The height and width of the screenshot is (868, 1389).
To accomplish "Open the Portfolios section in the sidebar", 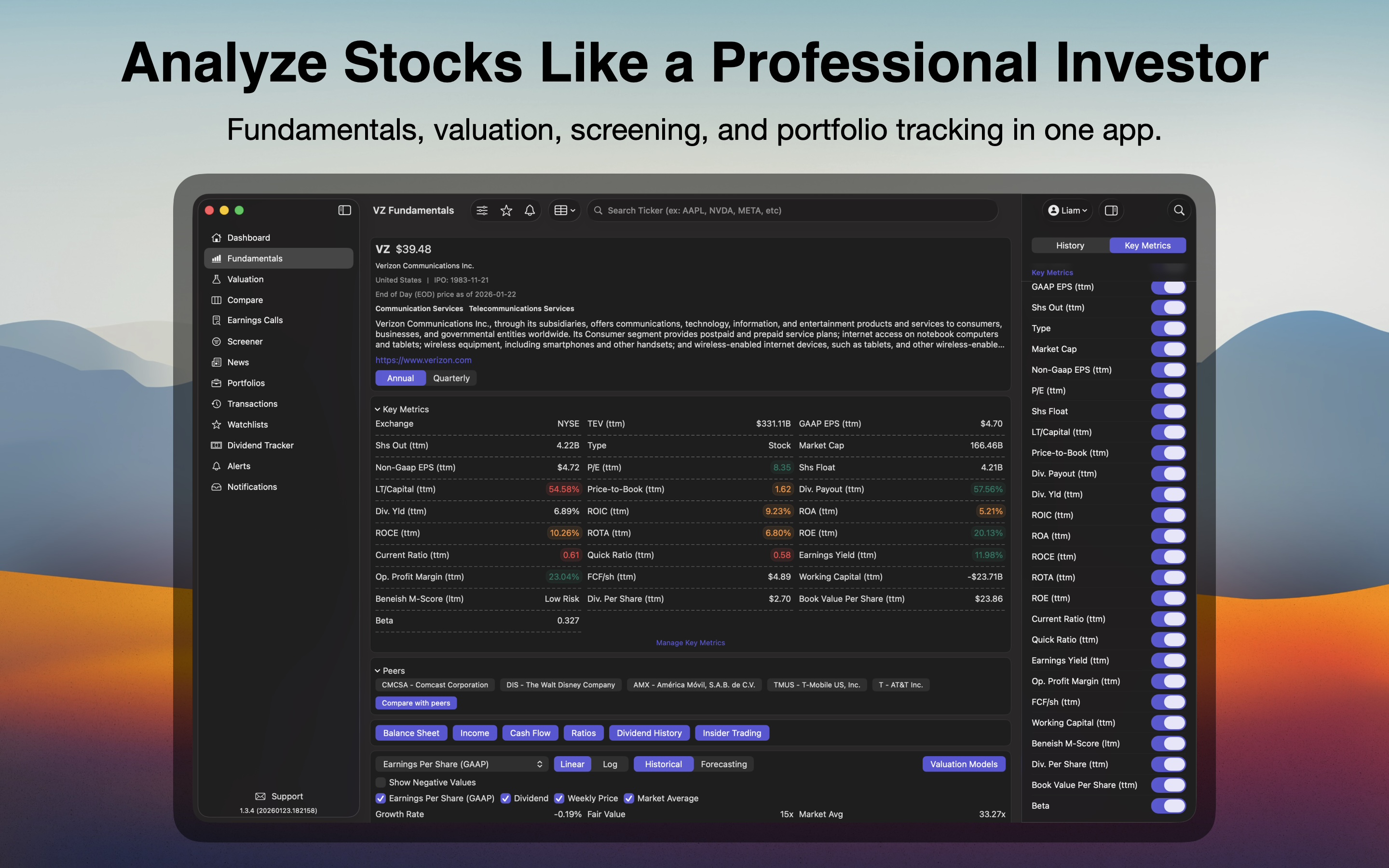I will [x=245, y=383].
